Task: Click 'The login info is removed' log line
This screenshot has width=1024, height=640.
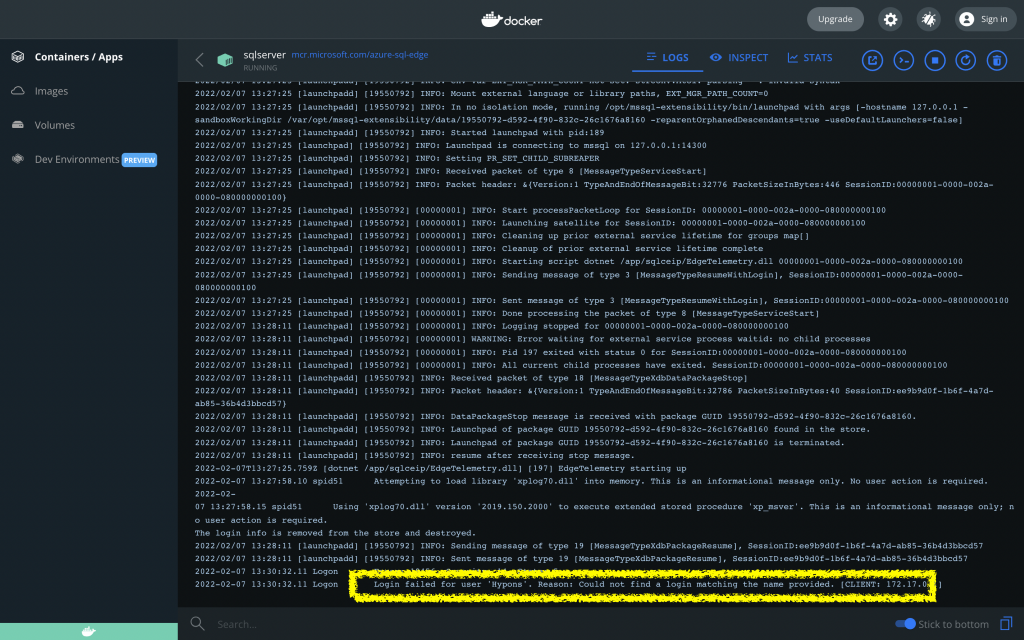Action: pyautogui.click(x=335, y=533)
